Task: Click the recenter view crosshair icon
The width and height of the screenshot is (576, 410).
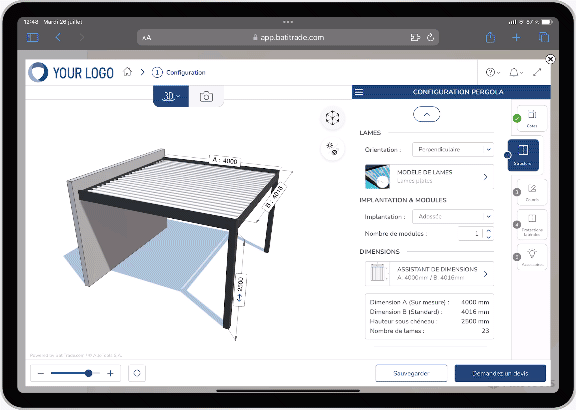Action: pyautogui.click(x=332, y=118)
